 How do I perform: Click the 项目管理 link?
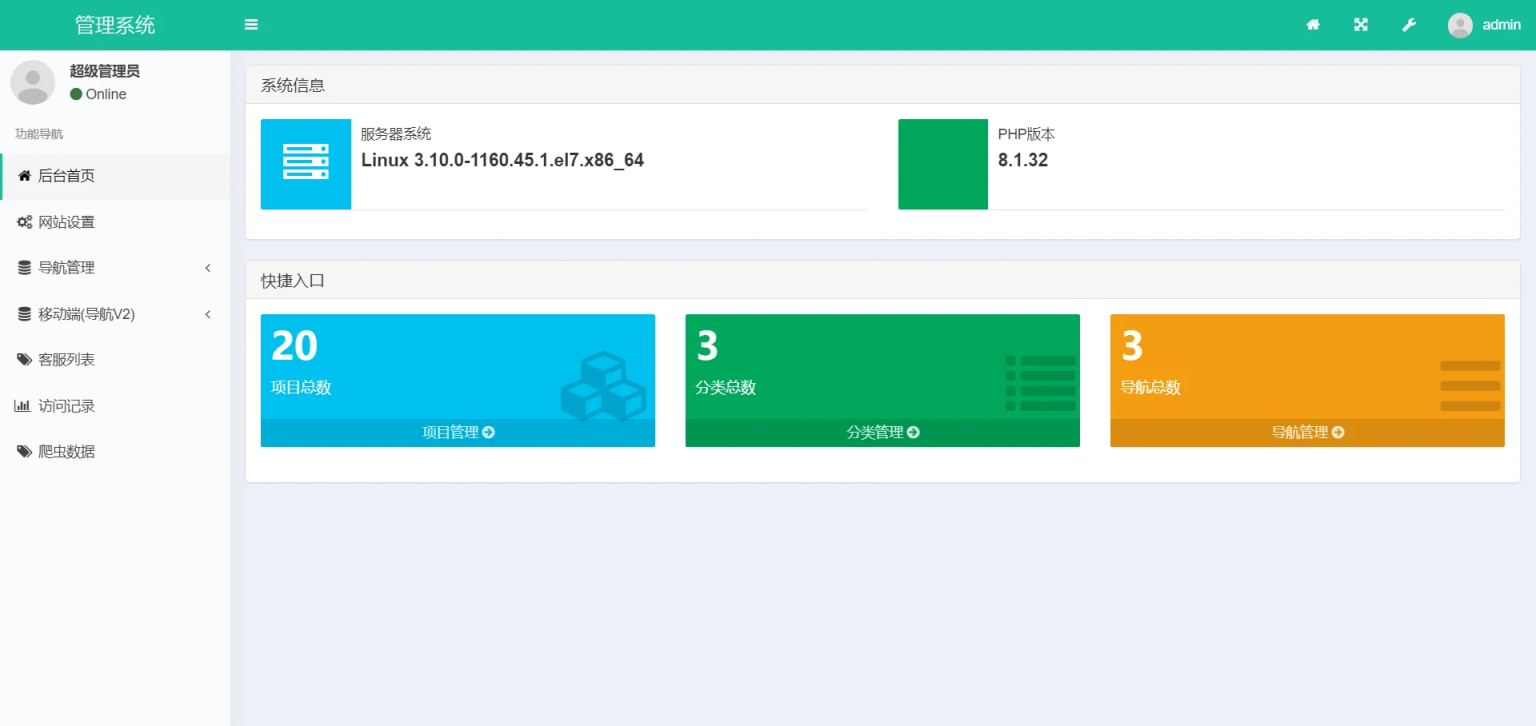(x=458, y=433)
